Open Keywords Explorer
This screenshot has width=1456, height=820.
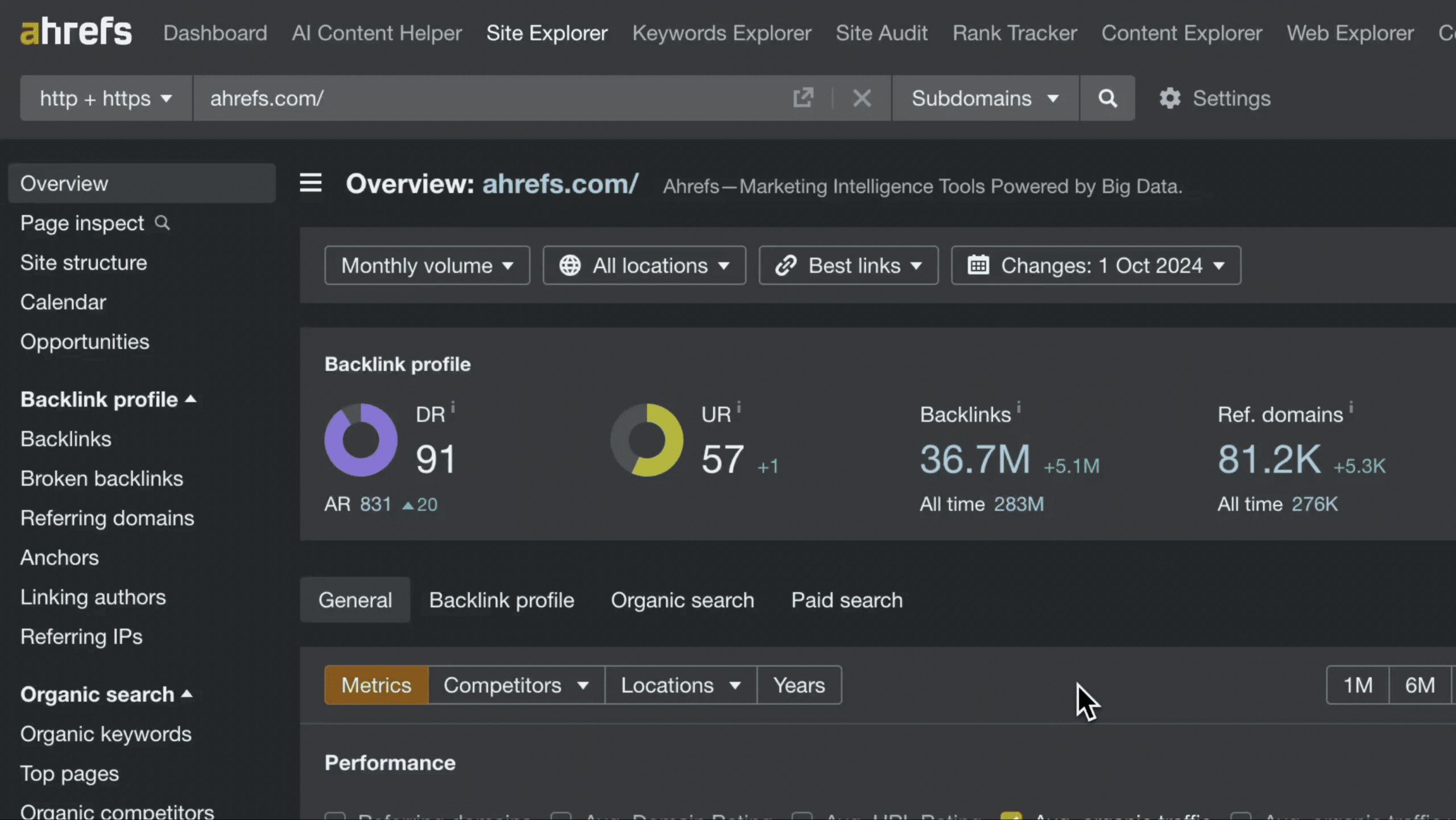[x=722, y=33]
